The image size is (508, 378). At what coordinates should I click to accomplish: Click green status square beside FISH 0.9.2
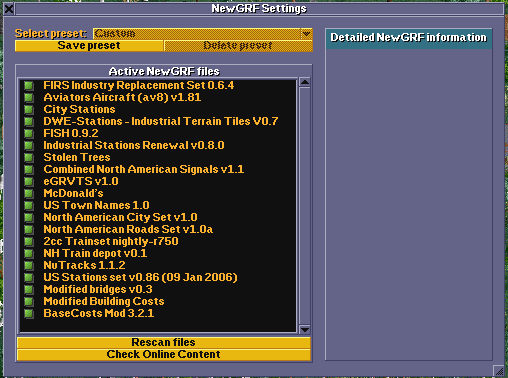(x=29, y=134)
